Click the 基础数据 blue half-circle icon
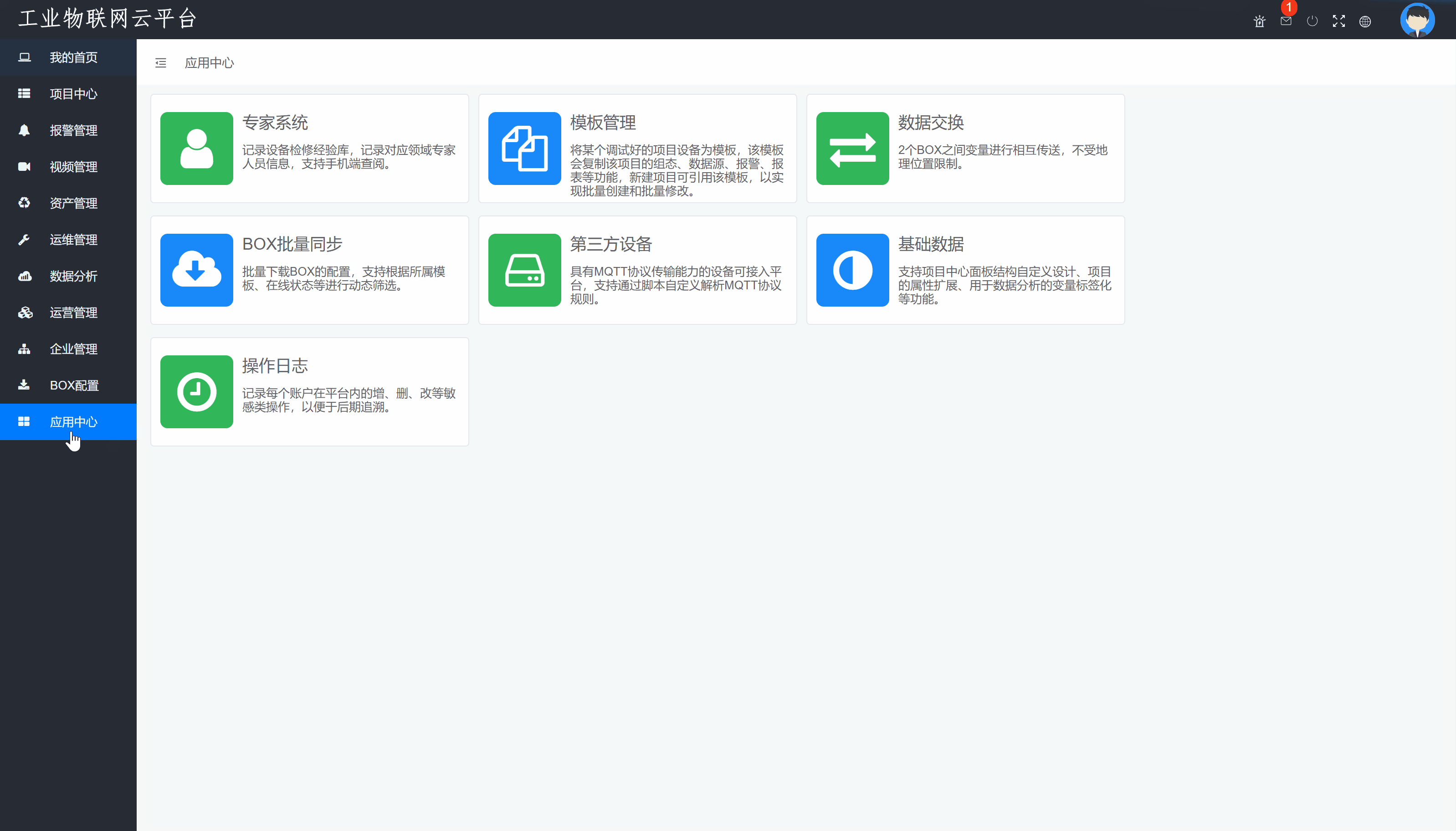The width and height of the screenshot is (1456, 831). pos(853,270)
